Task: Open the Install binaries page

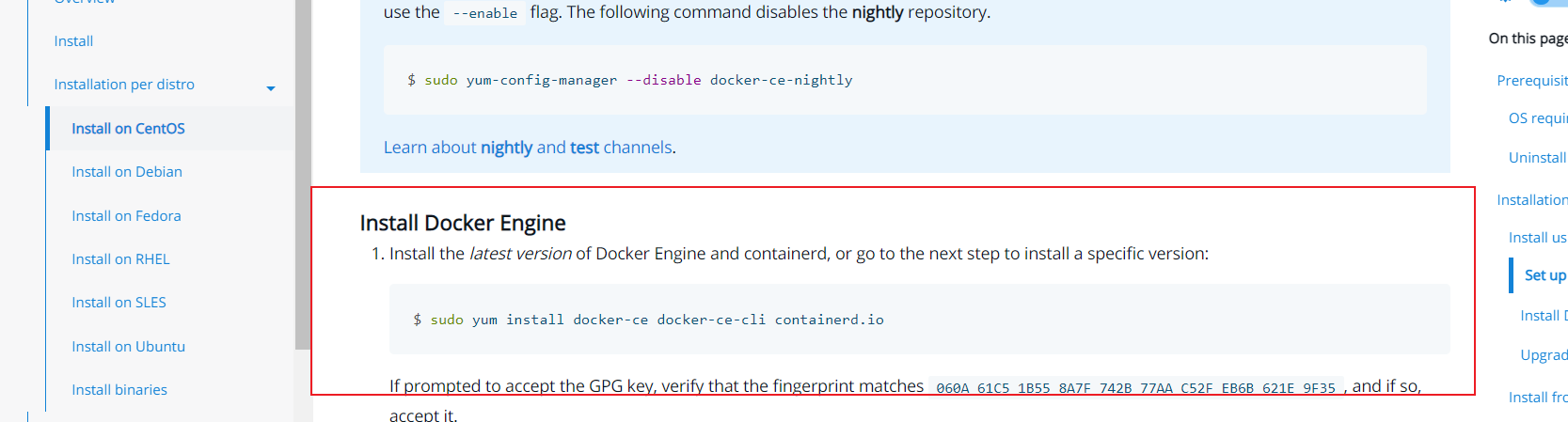Action: 119,390
